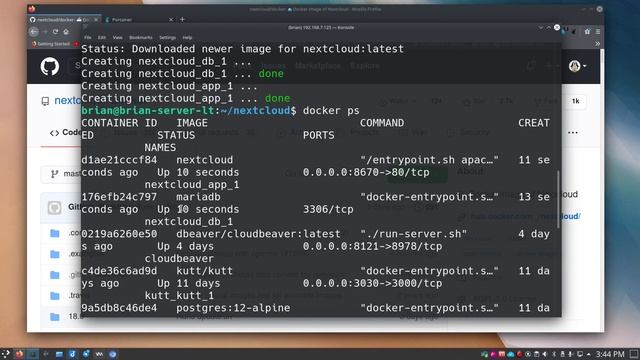Click the 'cloudbeaver' container name
The width and height of the screenshot is (640, 360).
pos(179,258)
